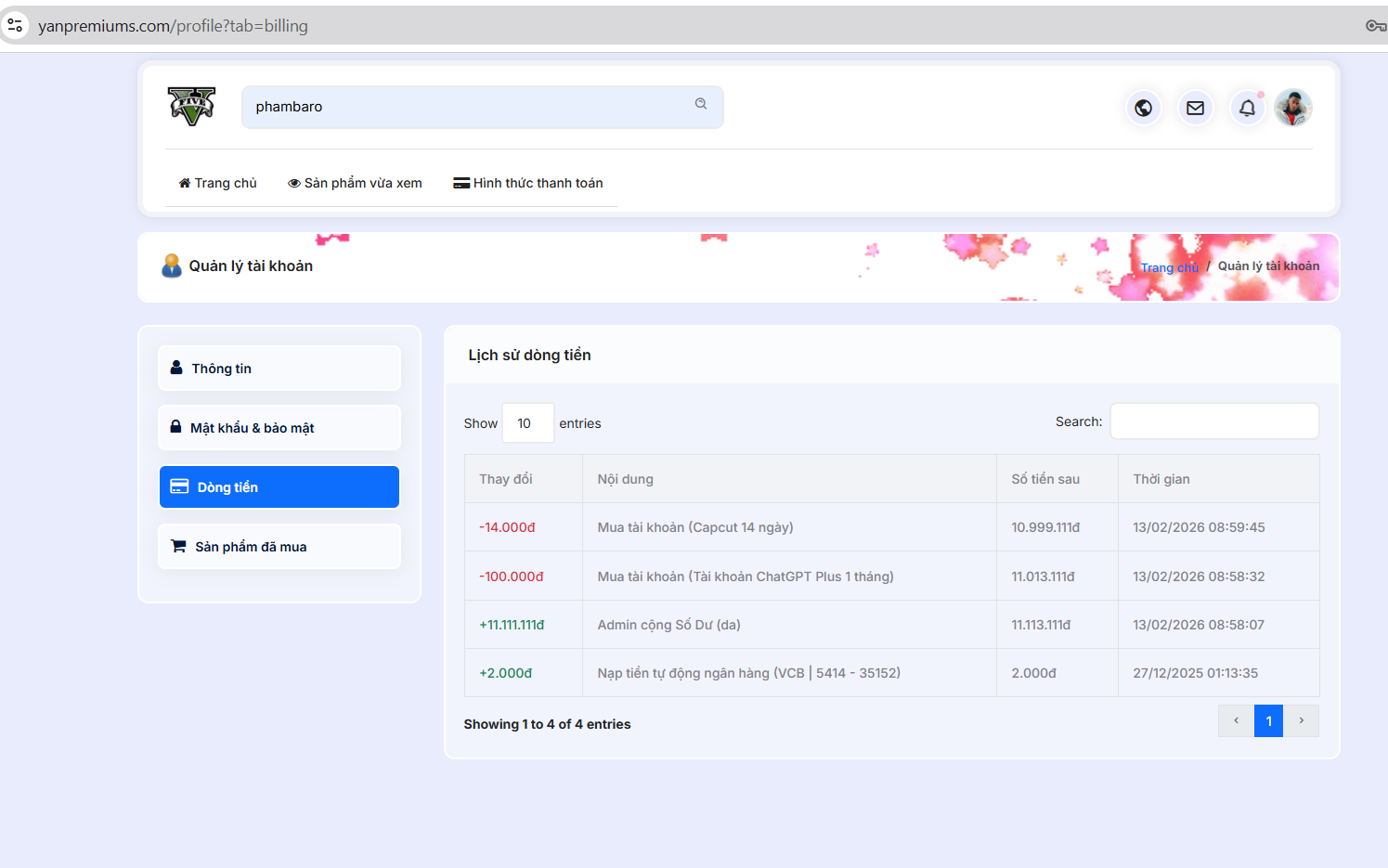
Task: Open the notifications bell icon
Action: pos(1247,108)
